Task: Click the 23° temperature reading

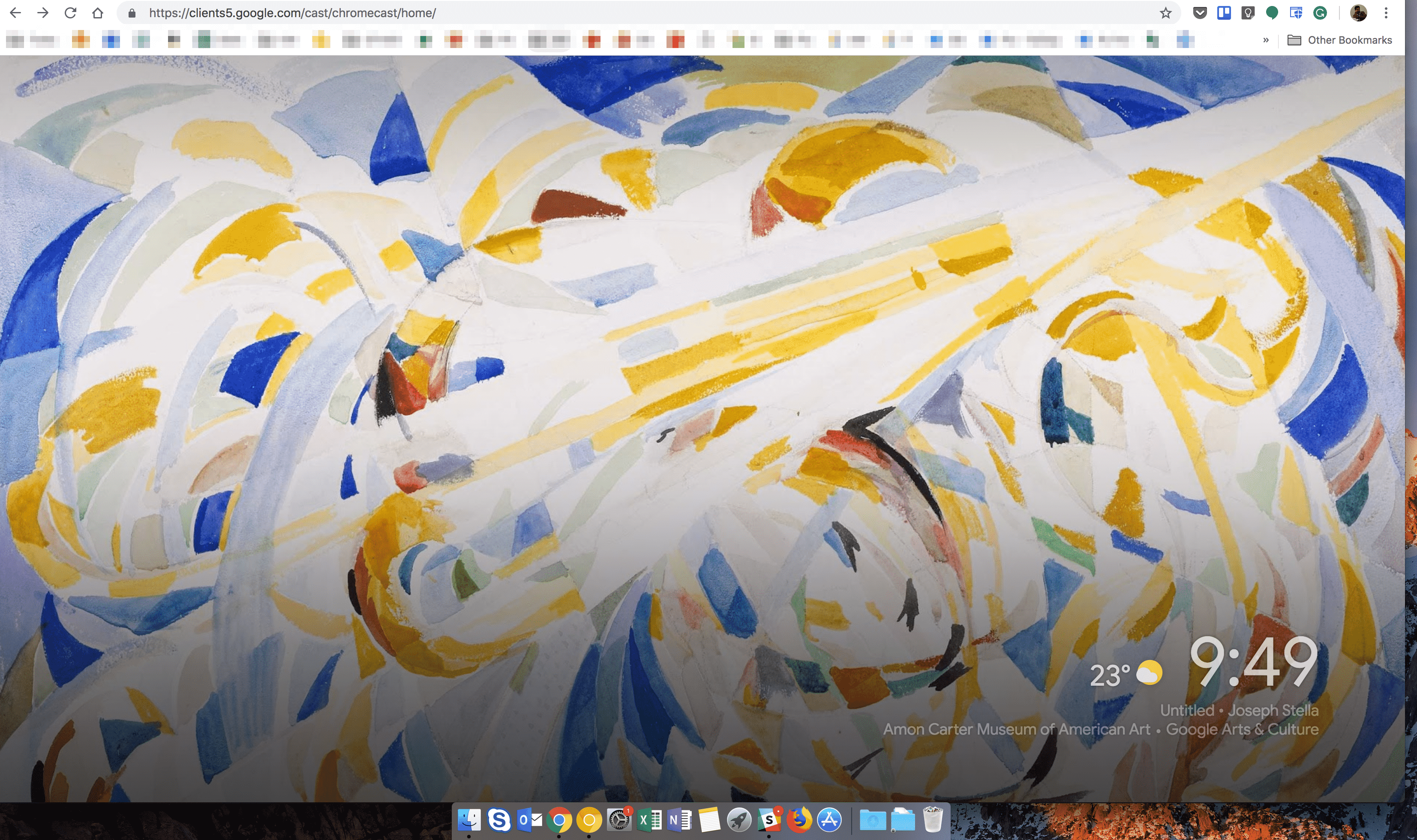Action: tap(1110, 676)
